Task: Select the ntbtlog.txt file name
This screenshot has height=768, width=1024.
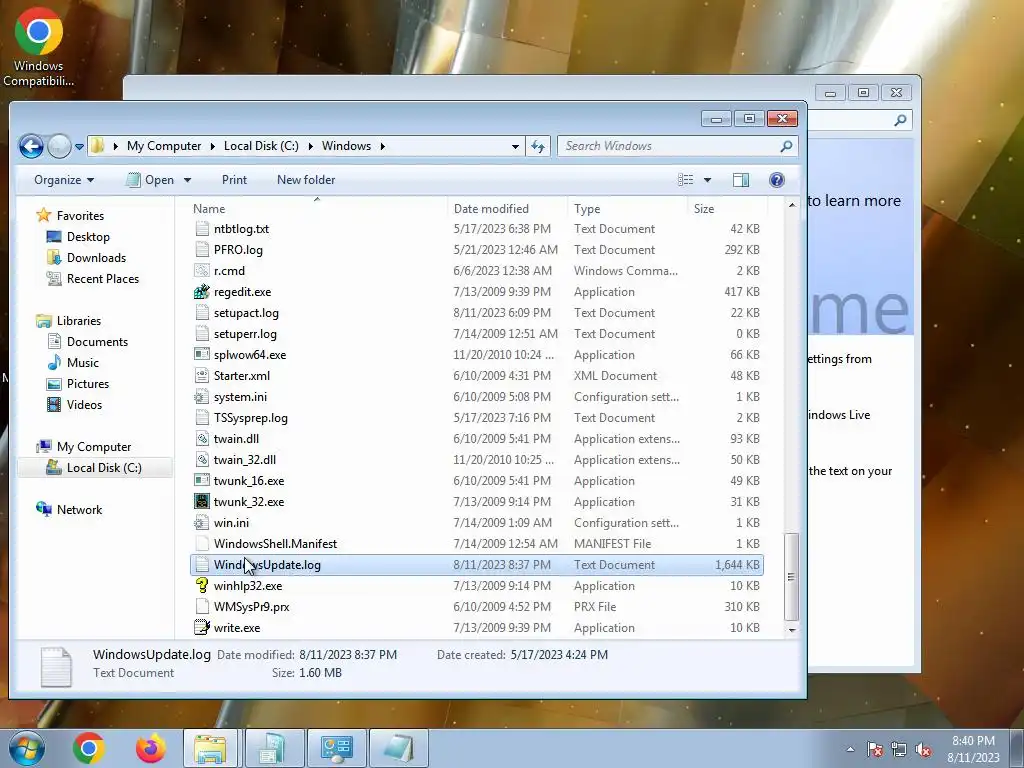Action: [241, 229]
